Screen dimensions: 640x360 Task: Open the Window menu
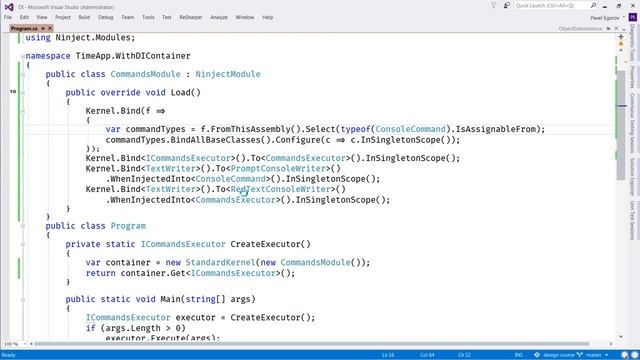(244, 18)
